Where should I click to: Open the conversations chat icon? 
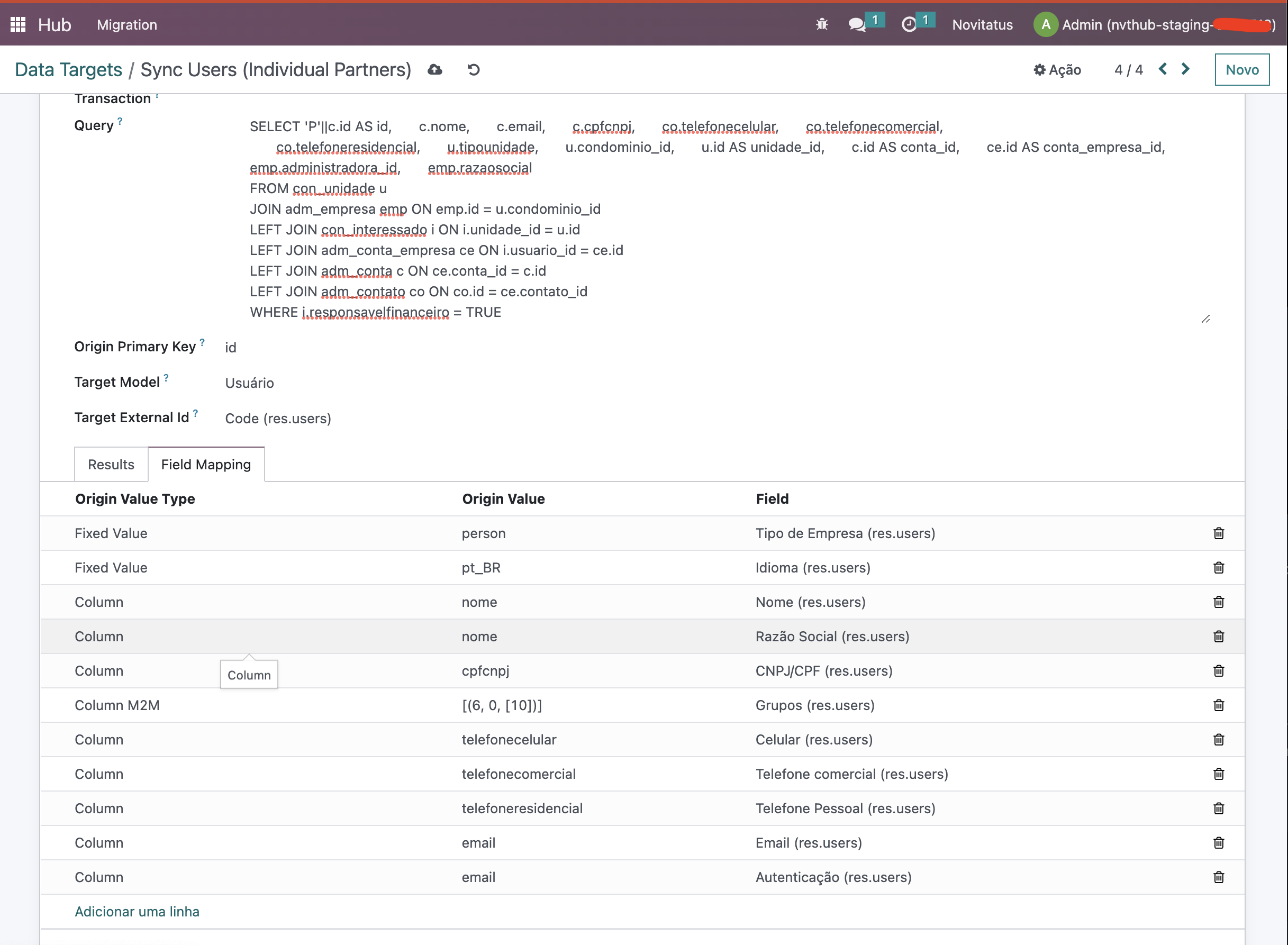click(x=857, y=24)
